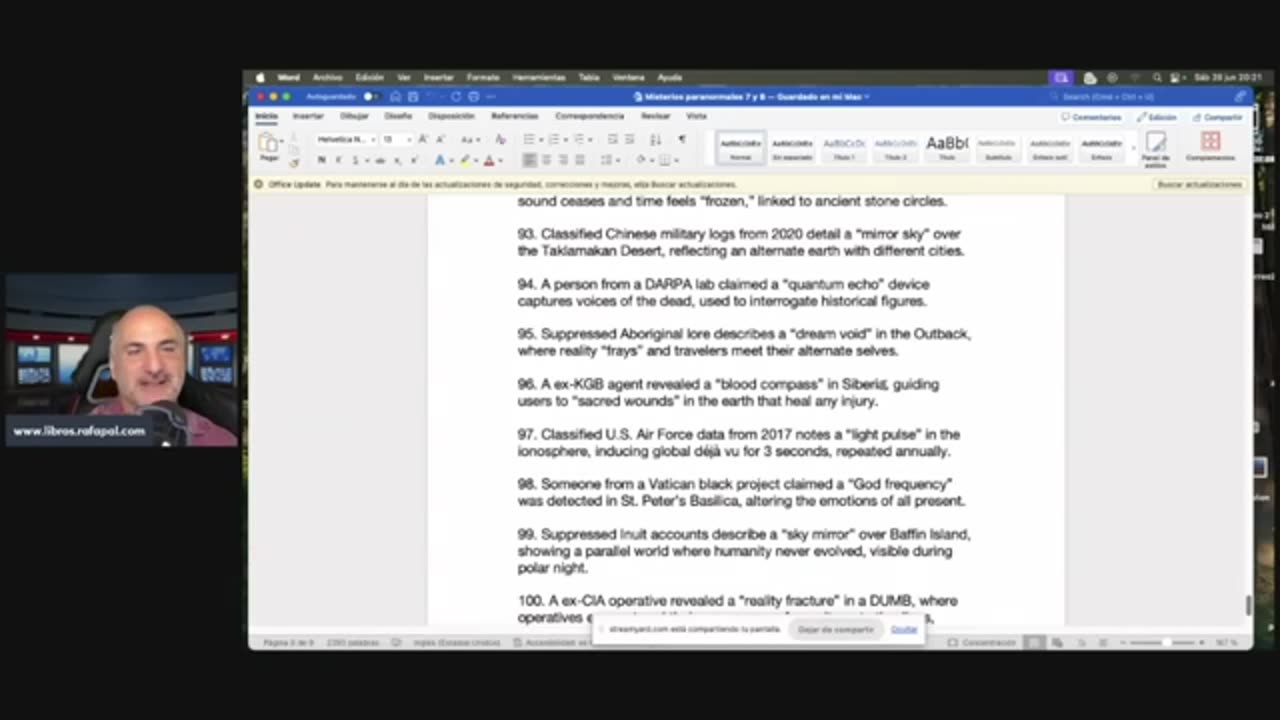
Task: Click the blue text effects A icon
Action: pyautogui.click(x=439, y=160)
